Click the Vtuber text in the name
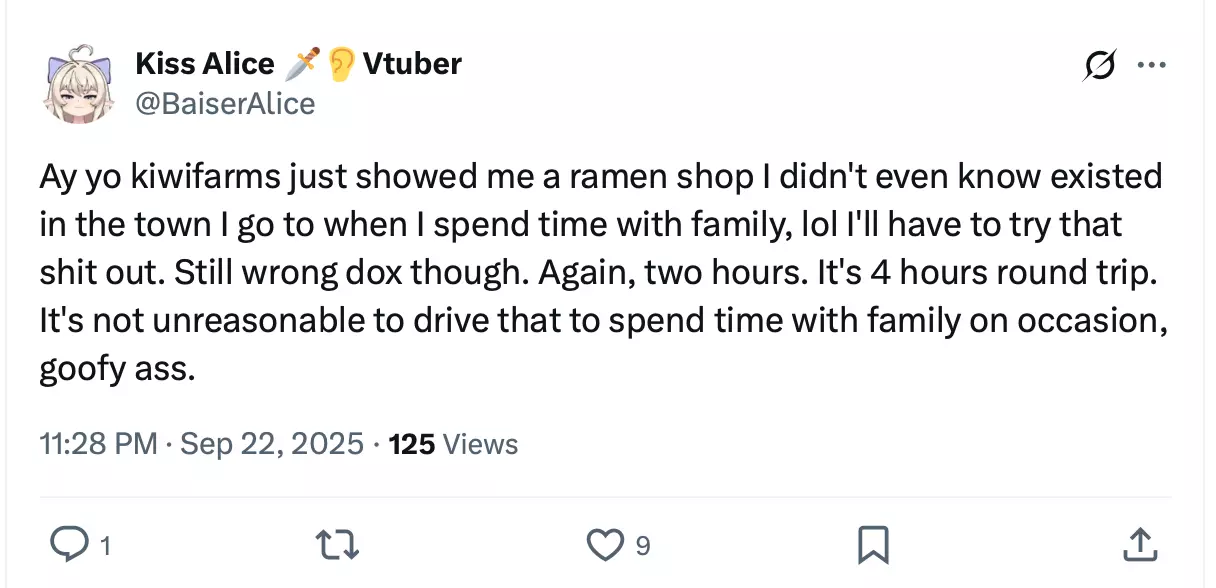The width and height of the screenshot is (1216, 588). (412, 64)
